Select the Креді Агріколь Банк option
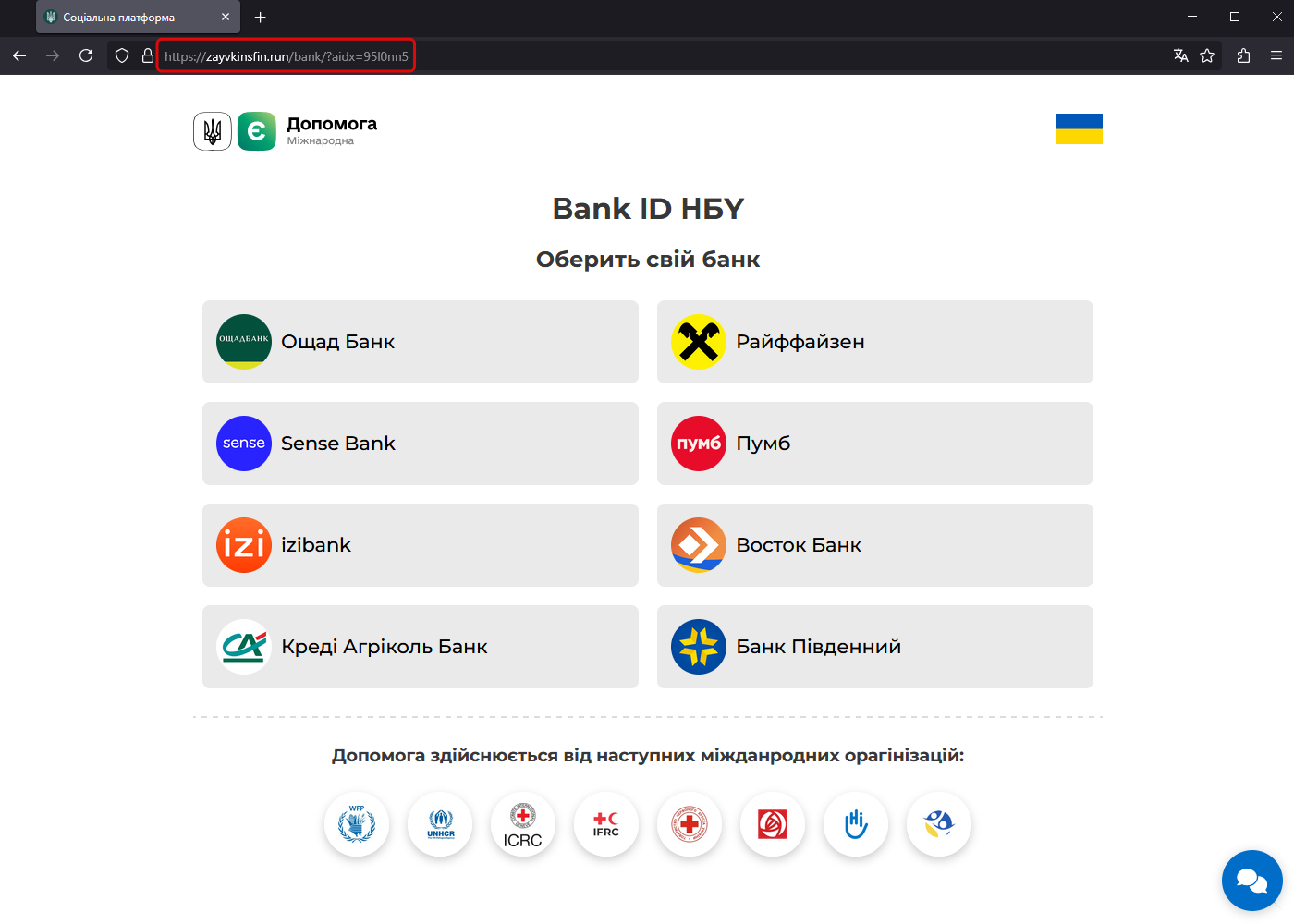The width and height of the screenshot is (1294, 924). [x=421, y=647]
